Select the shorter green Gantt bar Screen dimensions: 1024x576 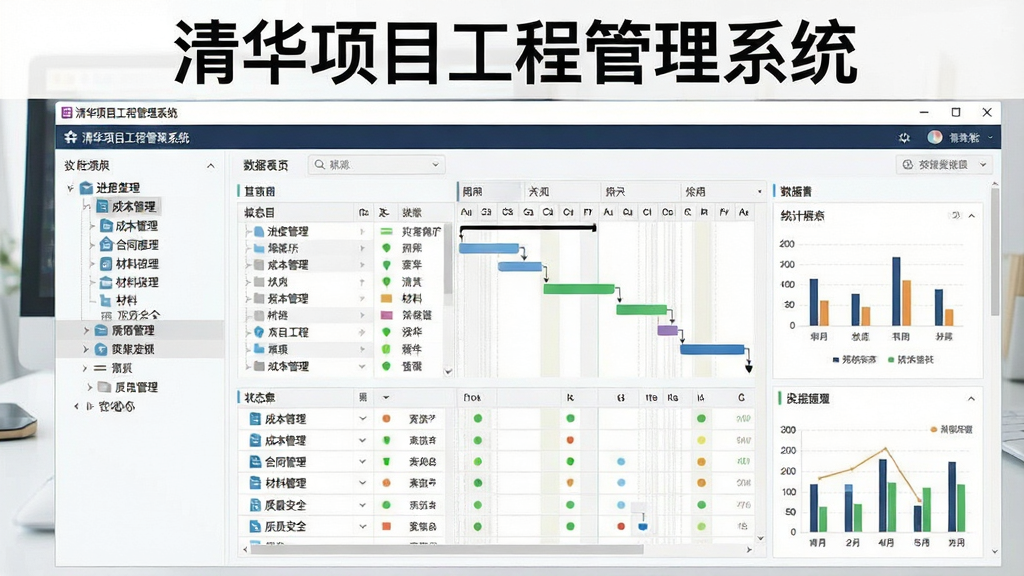click(641, 310)
